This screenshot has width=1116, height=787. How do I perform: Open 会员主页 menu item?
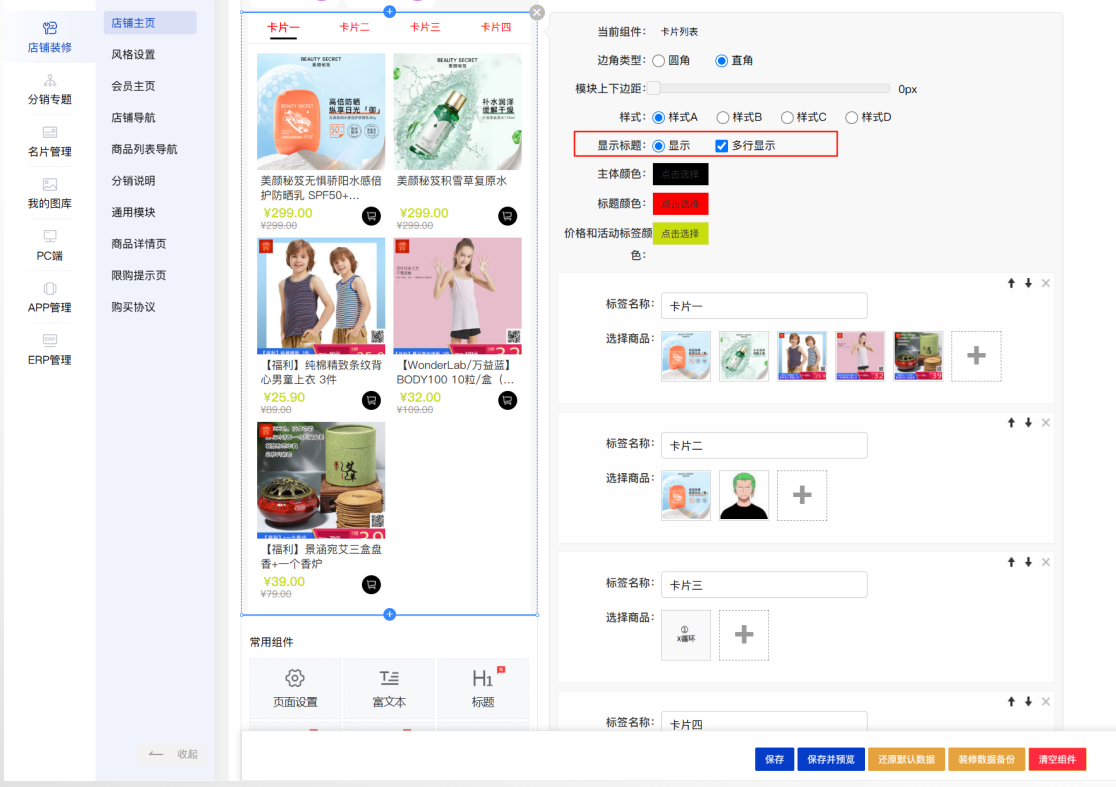[x=133, y=86]
